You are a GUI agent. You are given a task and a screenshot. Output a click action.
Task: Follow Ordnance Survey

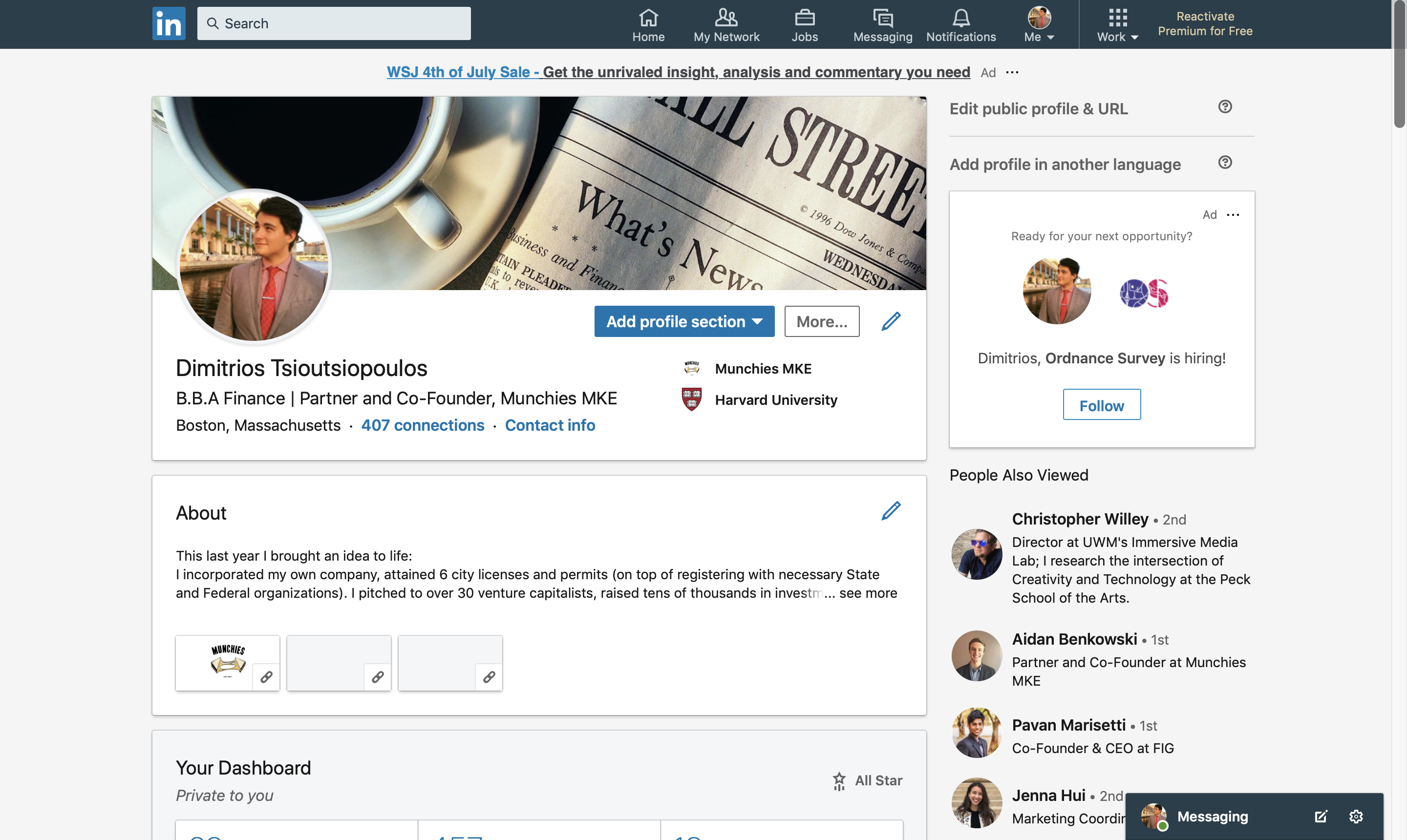pyautogui.click(x=1101, y=405)
